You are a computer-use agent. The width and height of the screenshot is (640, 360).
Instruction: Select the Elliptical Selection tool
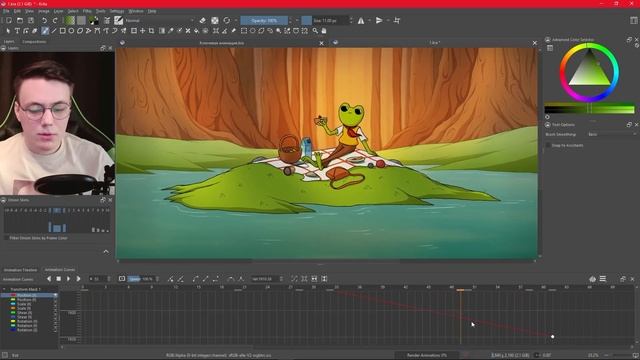tap(252, 31)
